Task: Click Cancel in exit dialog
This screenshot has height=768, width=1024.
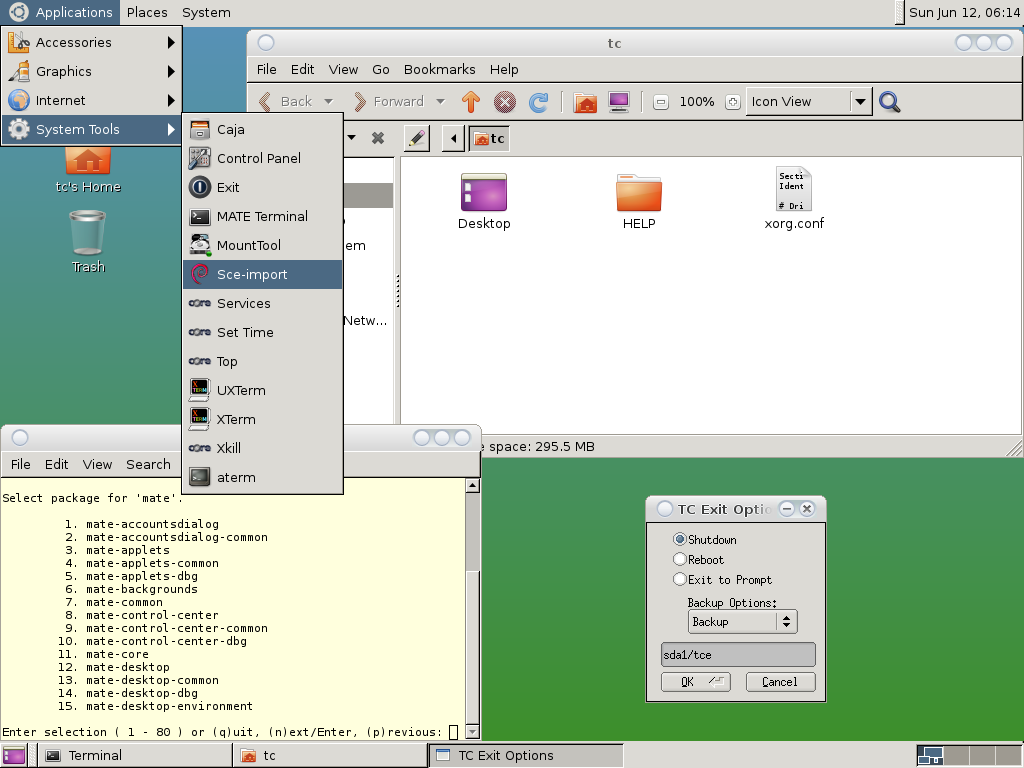Action: (779, 682)
